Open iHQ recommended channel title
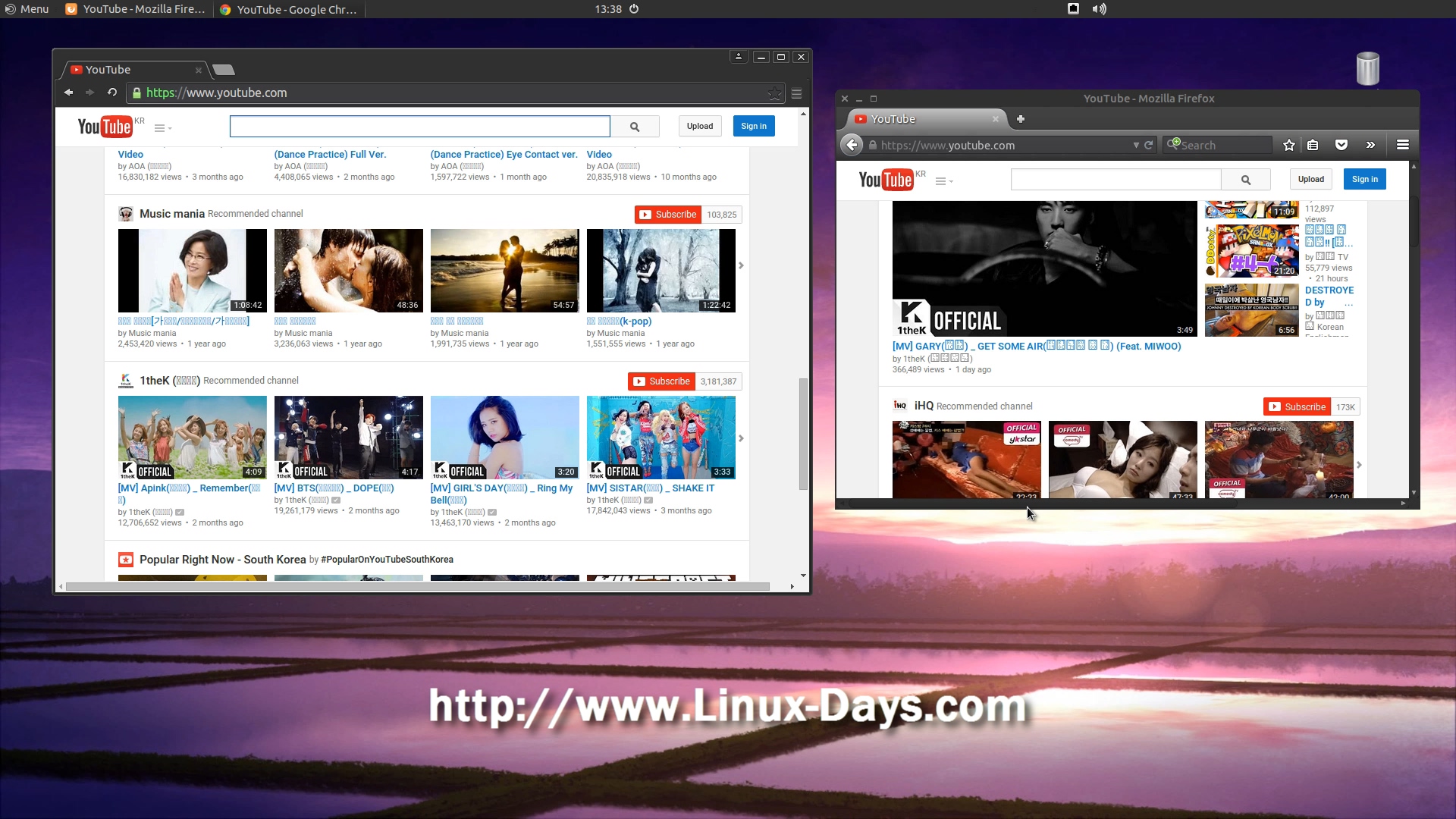 (x=924, y=406)
